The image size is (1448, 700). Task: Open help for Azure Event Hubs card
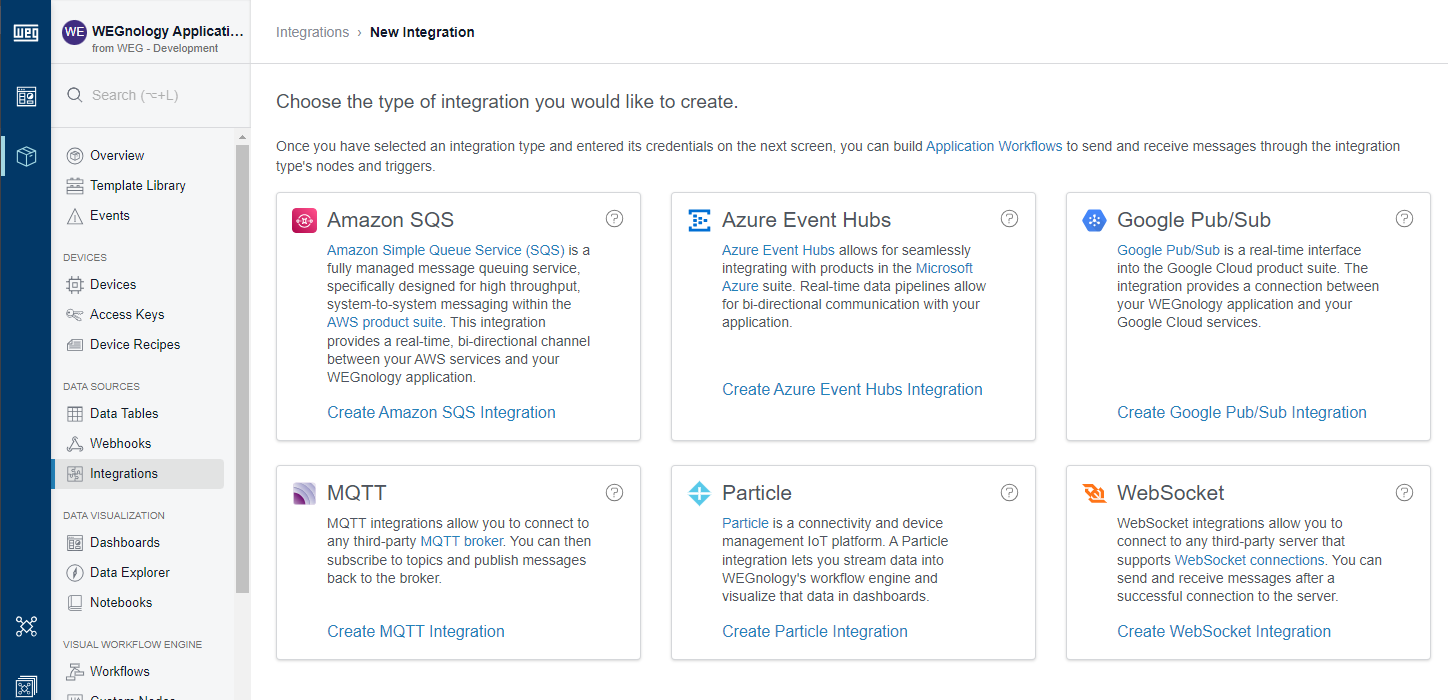click(x=1010, y=219)
